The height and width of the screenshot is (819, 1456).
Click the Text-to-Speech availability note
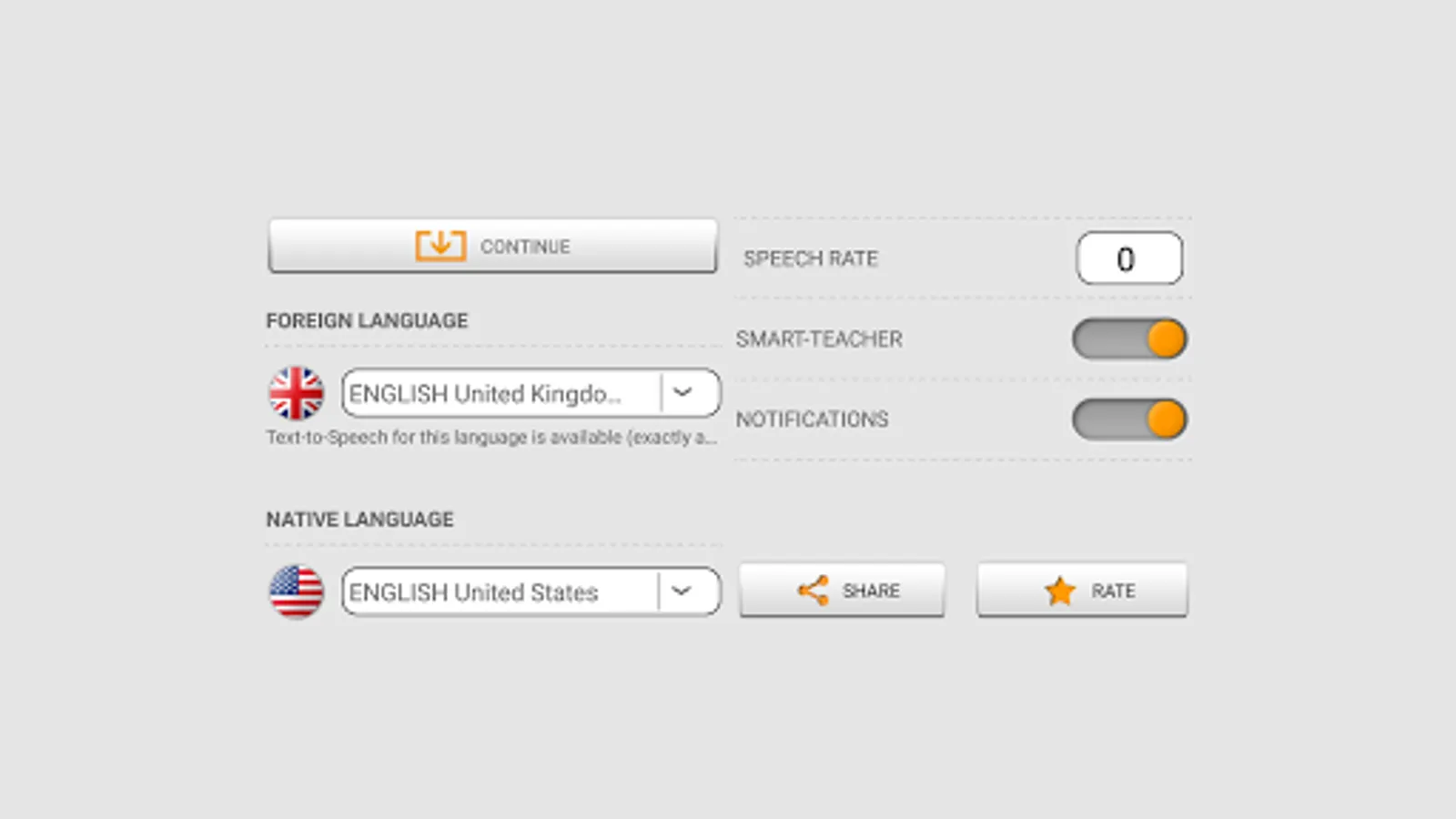click(x=491, y=438)
